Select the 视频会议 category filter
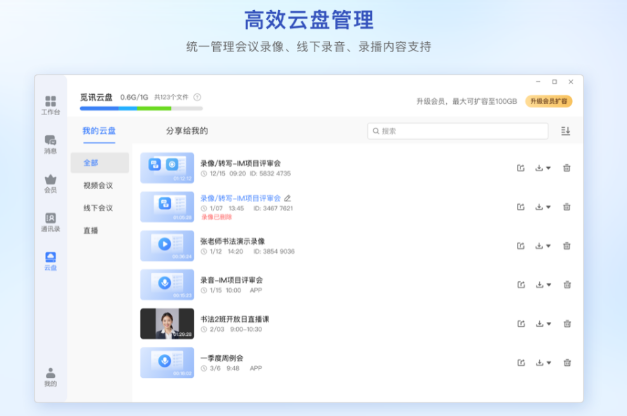 point(98,185)
